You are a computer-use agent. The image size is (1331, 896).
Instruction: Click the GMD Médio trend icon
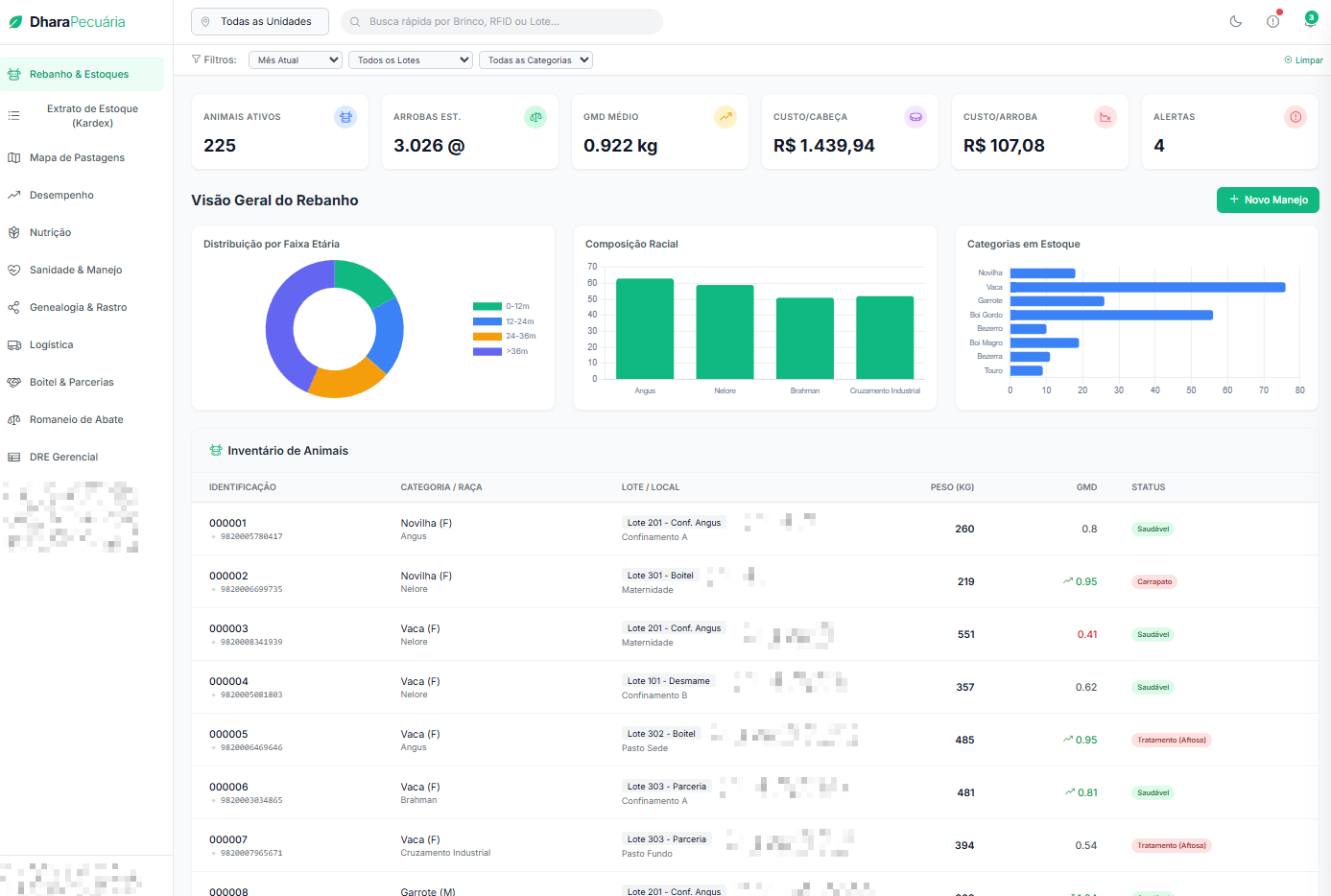[725, 117]
